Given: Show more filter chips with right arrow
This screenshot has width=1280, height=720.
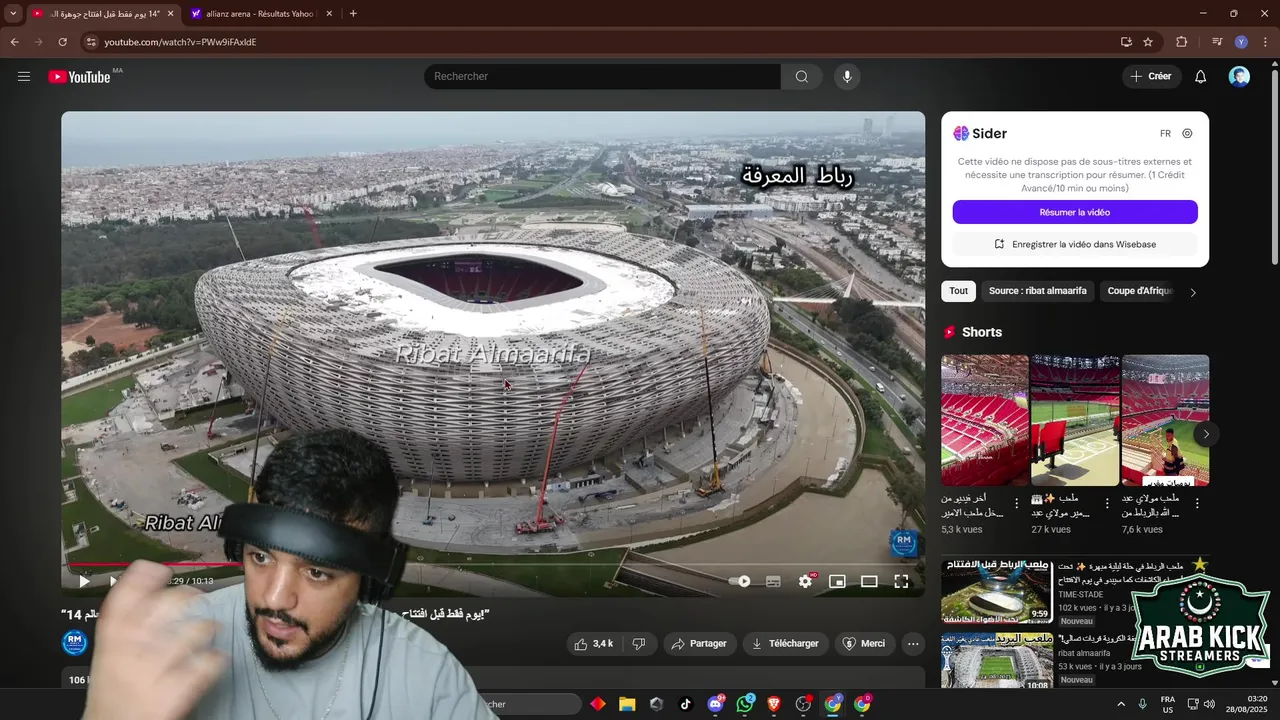Looking at the screenshot, I should [x=1193, y=292].
